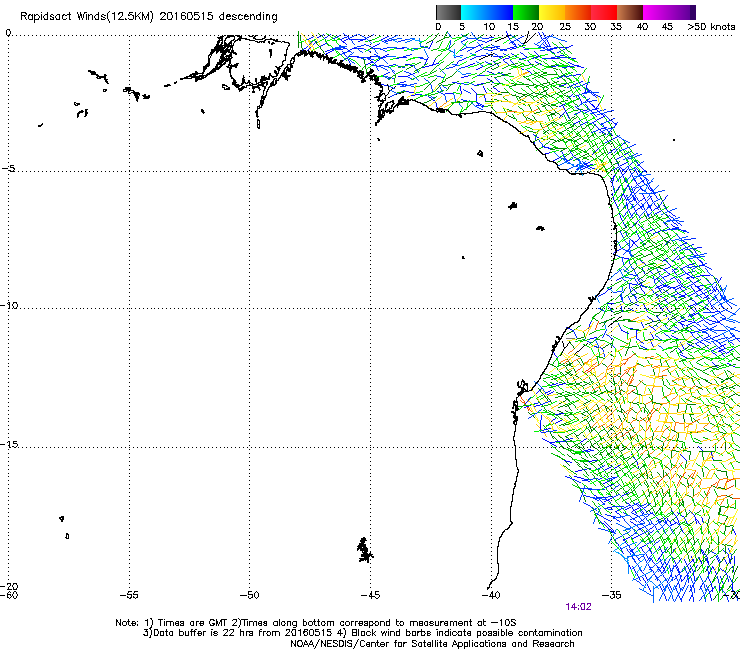Click the -45 longitude axis label
This screenshot has width=740, height=650.
(370, 595)
